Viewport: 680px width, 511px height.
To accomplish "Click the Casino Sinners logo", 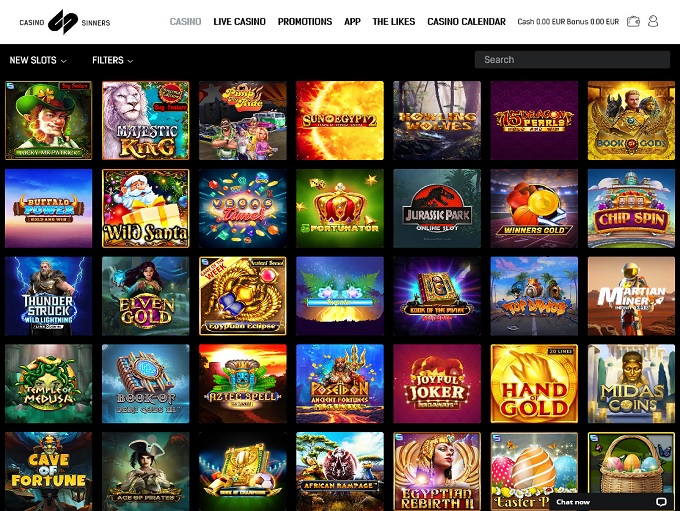I will pyautogui.click(x=65, y=22).
